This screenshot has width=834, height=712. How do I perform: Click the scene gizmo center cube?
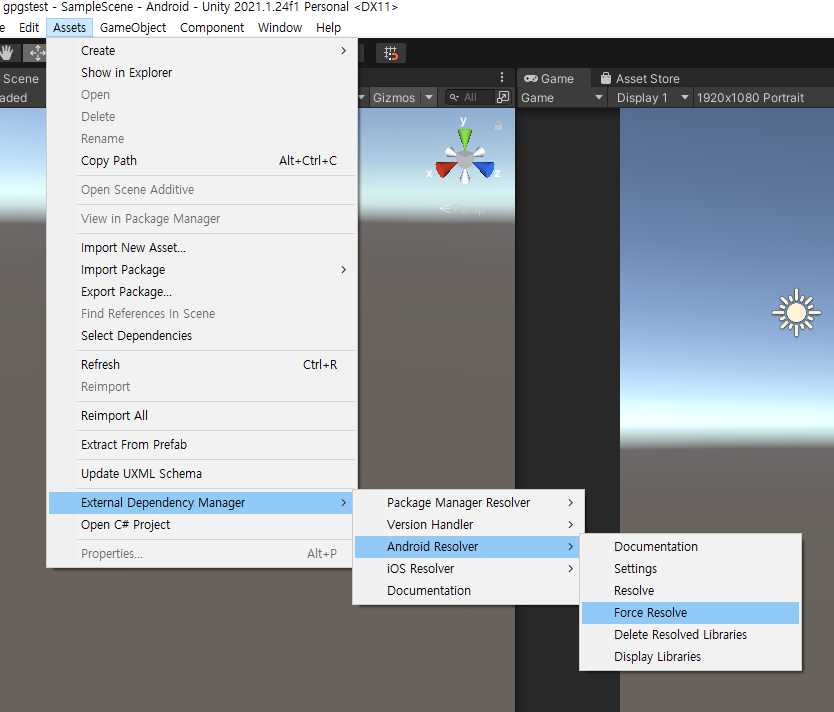click(465, 159)
